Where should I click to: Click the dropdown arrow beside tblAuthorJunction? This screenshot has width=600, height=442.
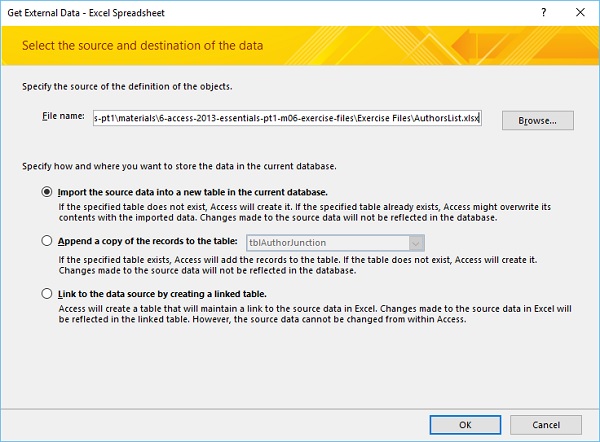(x=417, y=242)
